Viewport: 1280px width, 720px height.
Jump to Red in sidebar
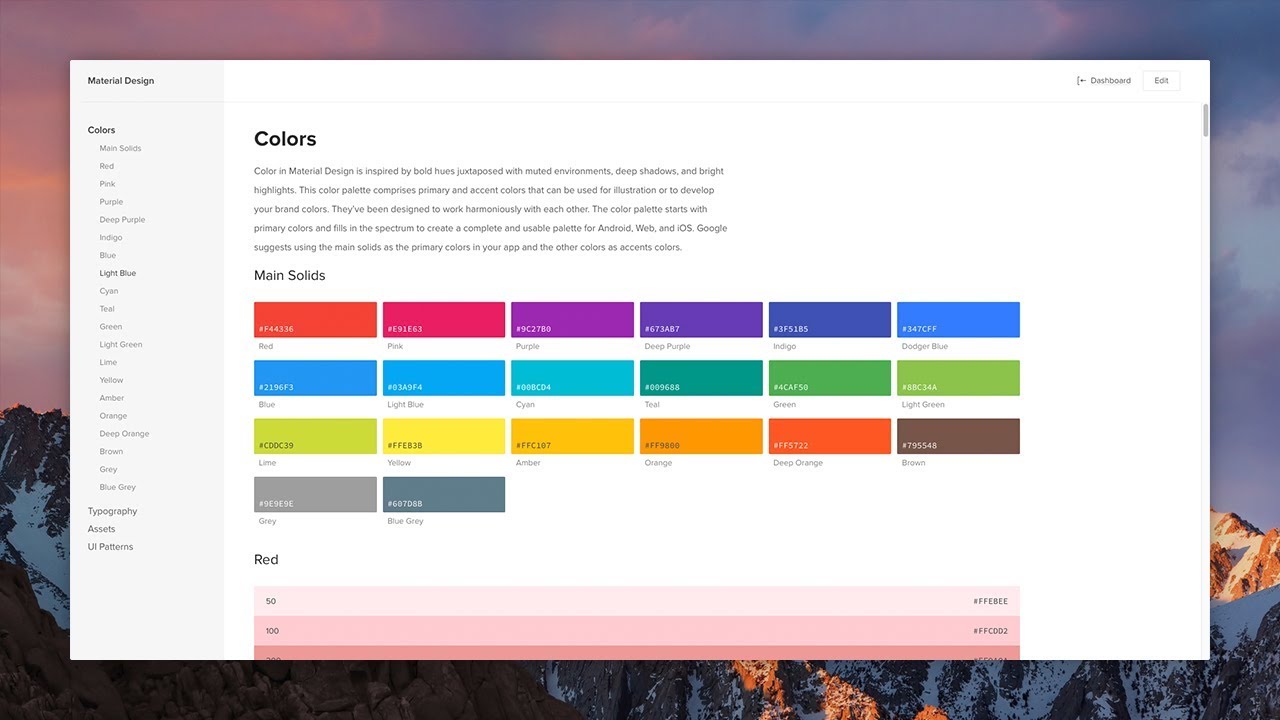[107, 166]
